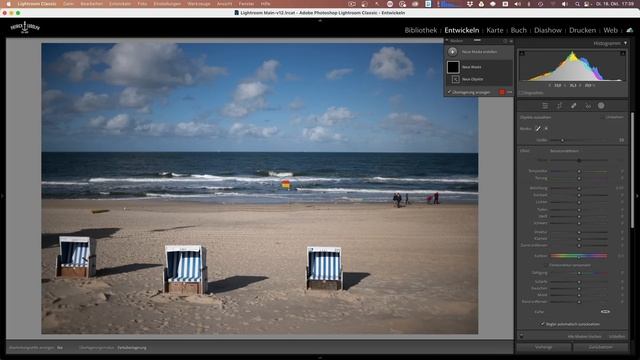This screenshot has height=360, width=640.
Task: Open the Bearbeiten menu
Action: tap(91, 4)
